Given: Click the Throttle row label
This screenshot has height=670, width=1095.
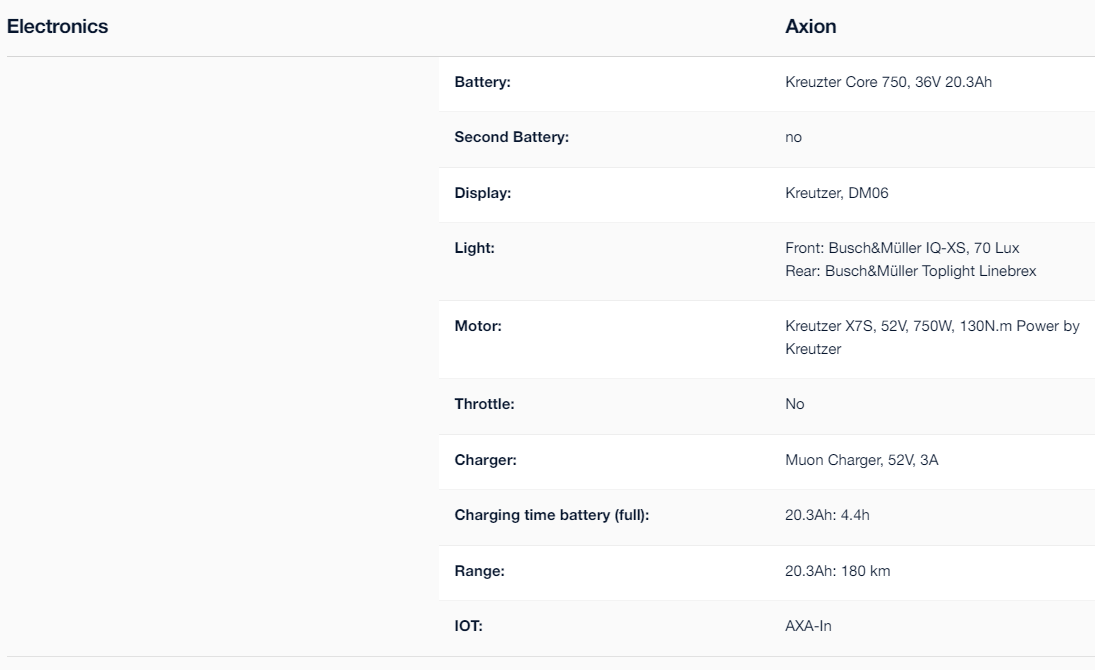Looking at the screenshot, I should (x=484, y=405).
